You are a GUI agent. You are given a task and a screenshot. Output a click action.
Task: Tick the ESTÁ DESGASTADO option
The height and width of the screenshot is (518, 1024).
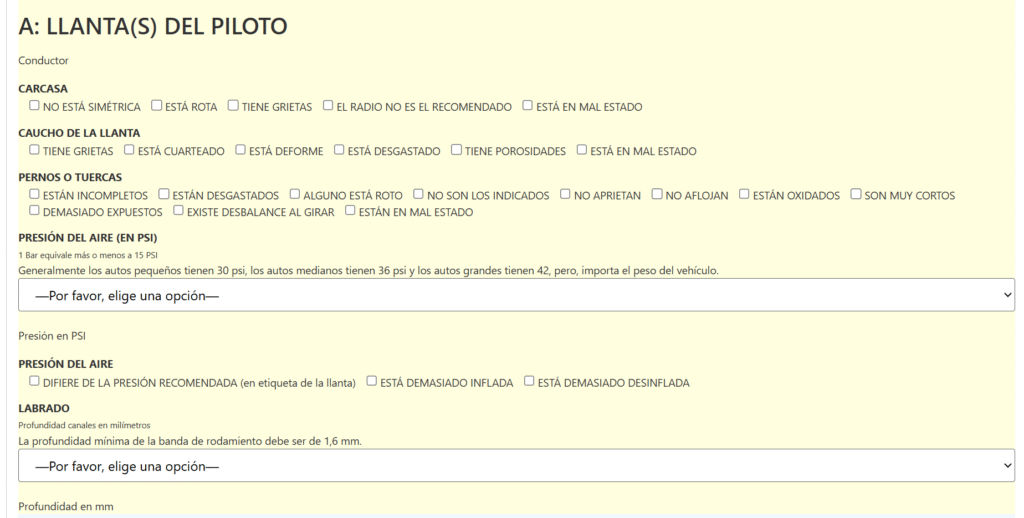coord(339,150)
